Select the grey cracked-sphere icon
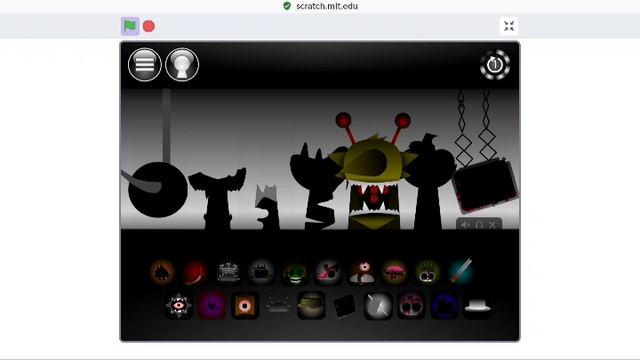The image size is (640, 360). tap(378, 305)
